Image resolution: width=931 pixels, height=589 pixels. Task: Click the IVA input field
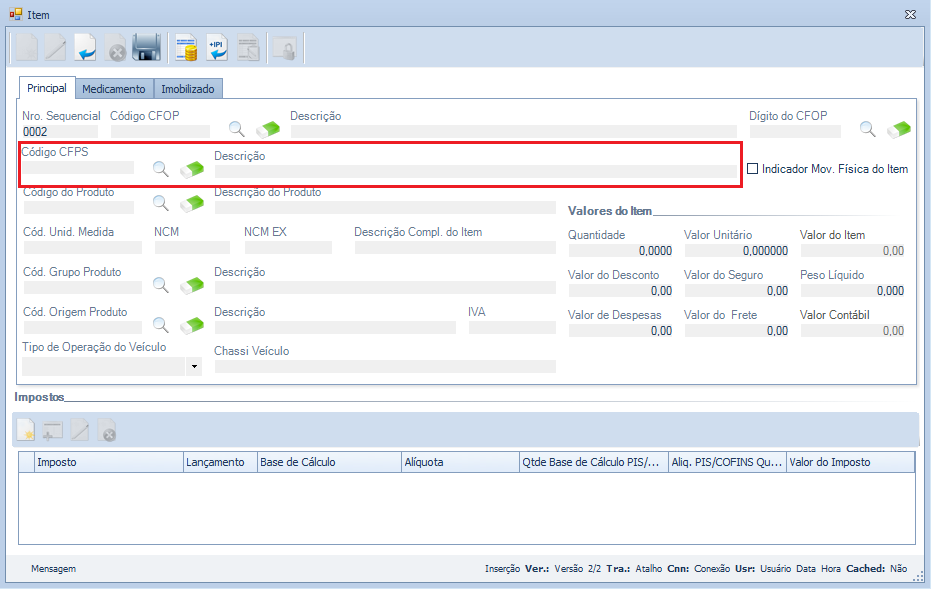coord(512,327)
